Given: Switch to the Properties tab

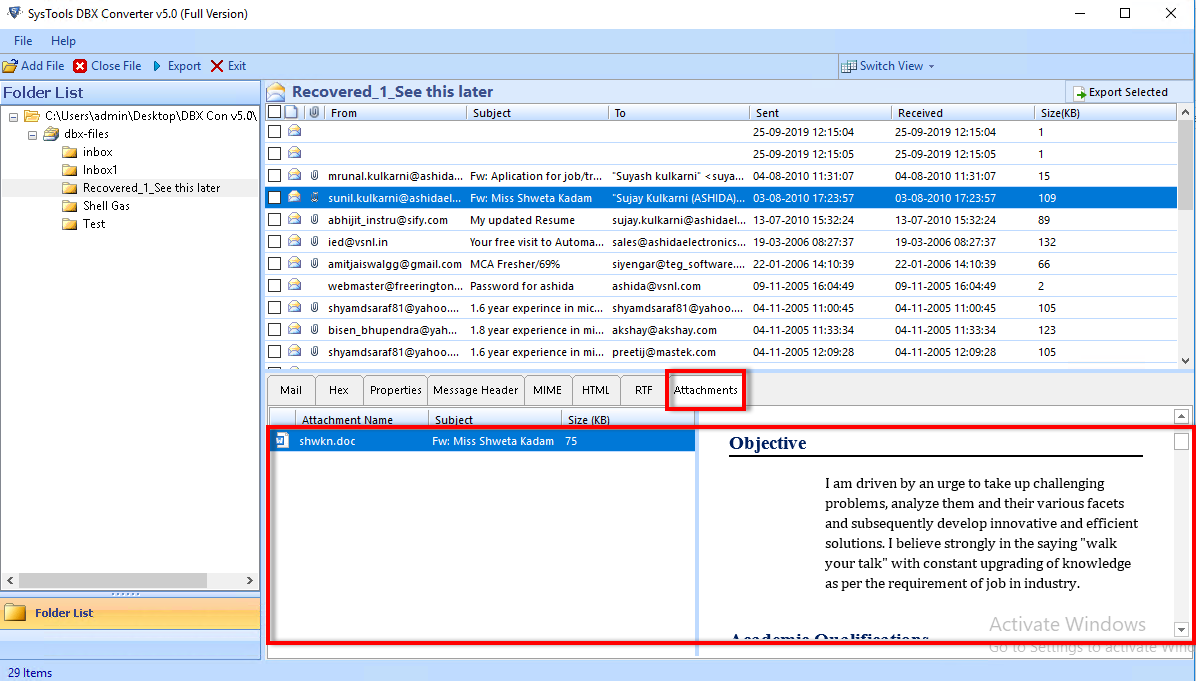Looking at the screenshot, I should (x=395, y=390).
